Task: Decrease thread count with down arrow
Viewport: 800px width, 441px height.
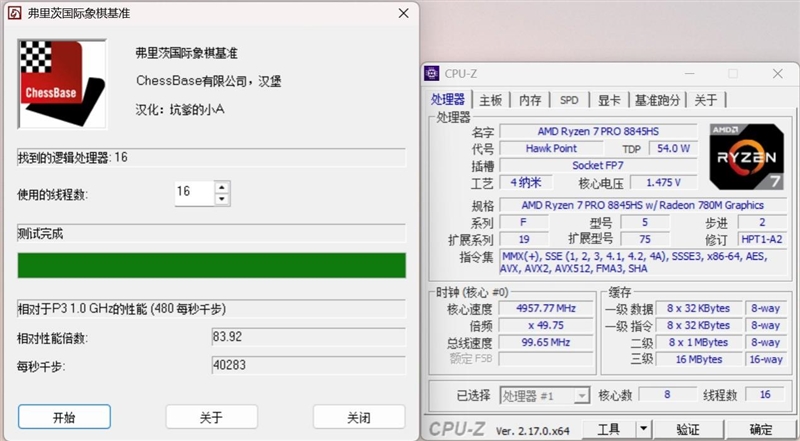Action: click(x=222, y=200)
